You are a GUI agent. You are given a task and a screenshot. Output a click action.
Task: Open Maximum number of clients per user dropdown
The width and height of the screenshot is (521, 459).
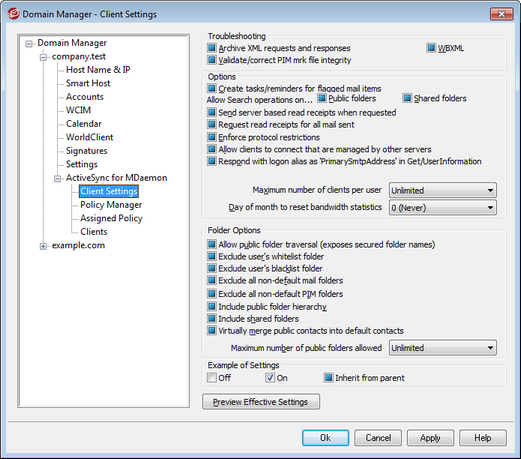tap(443, 190)
